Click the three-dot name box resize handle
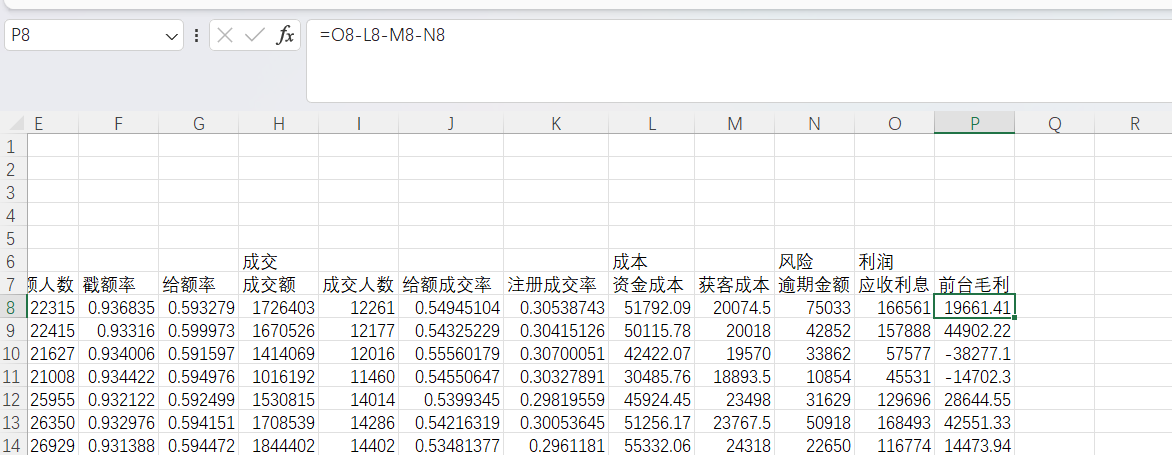1172x455 pixels. [x=196, y=36]
